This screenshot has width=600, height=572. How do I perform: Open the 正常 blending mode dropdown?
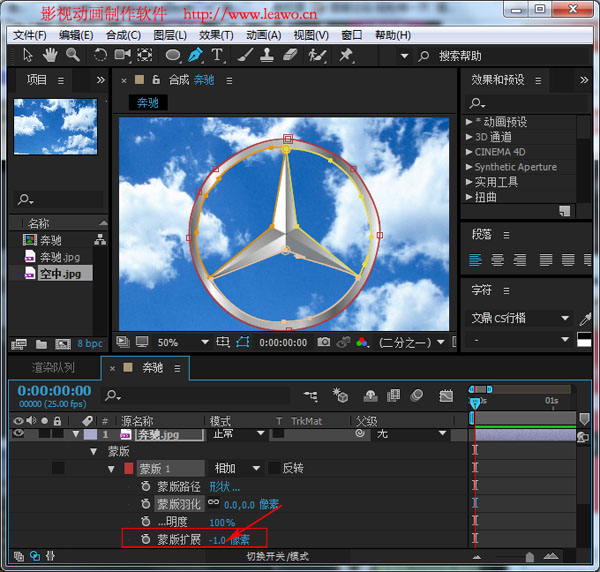coord(237,434)
